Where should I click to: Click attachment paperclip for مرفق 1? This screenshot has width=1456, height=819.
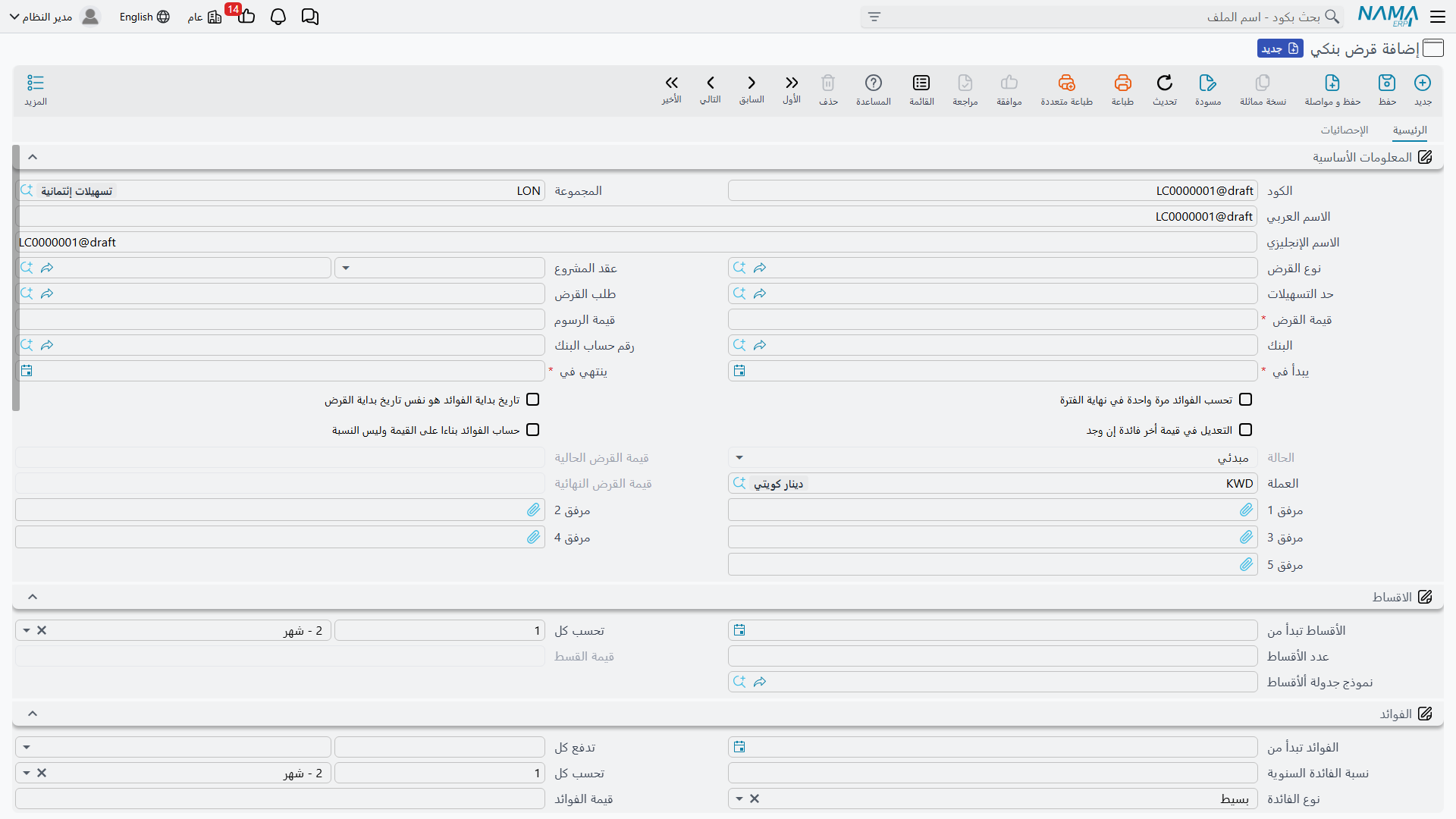[1246, 510]
